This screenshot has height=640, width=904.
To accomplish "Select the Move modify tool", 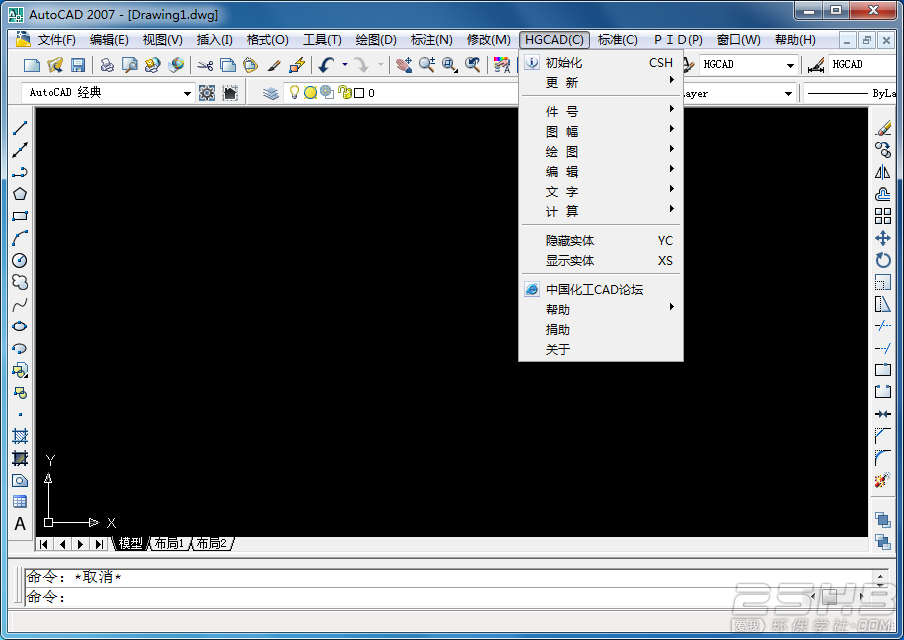I will [x=883, y=238].
